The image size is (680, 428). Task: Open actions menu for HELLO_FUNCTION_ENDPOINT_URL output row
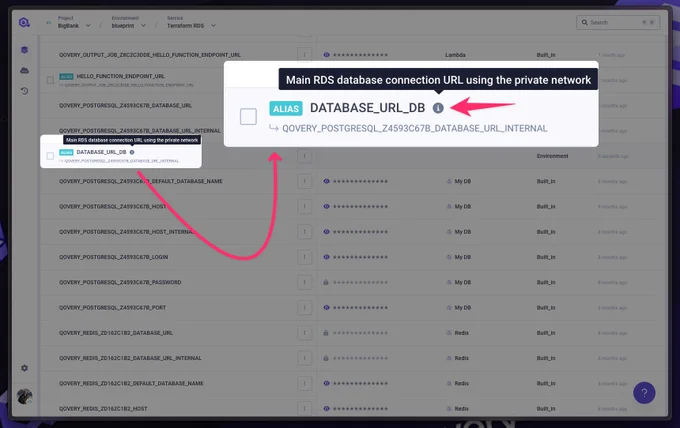click(304, 55)
